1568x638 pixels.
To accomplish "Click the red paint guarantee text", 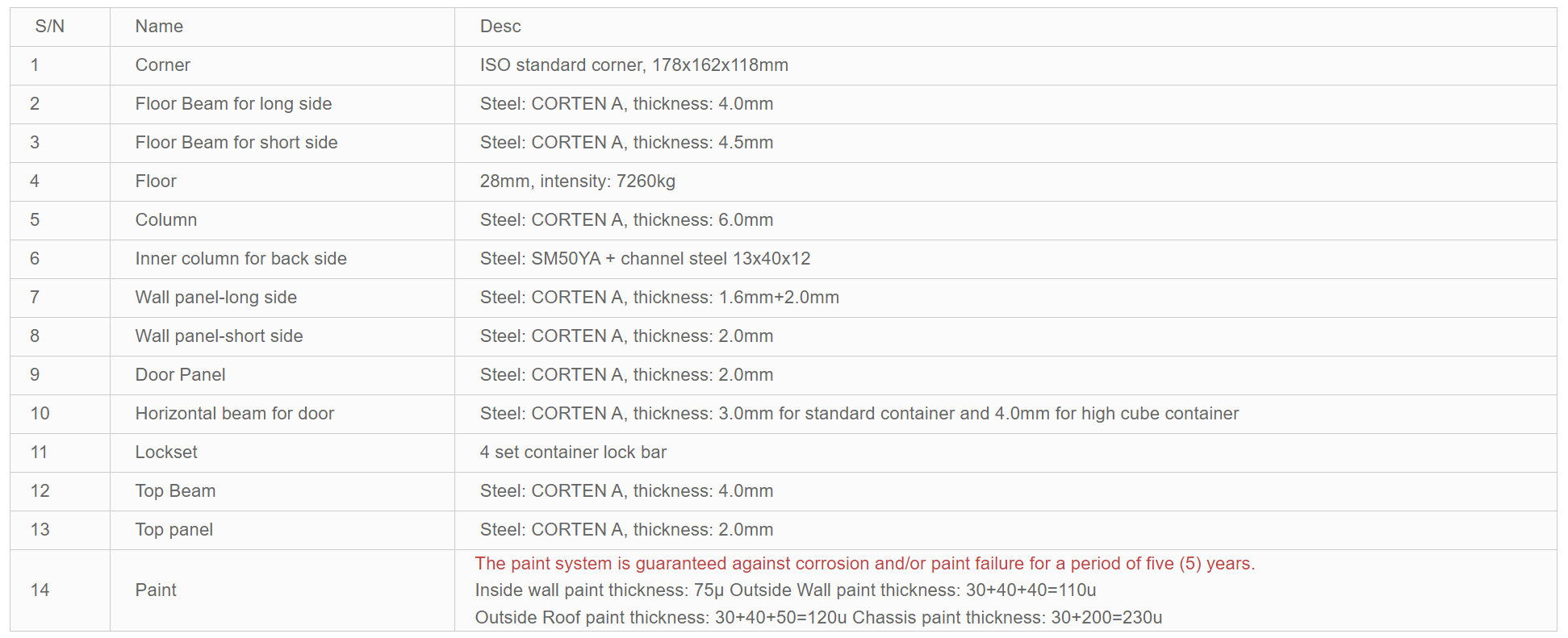I will click(x=864, y=564).
